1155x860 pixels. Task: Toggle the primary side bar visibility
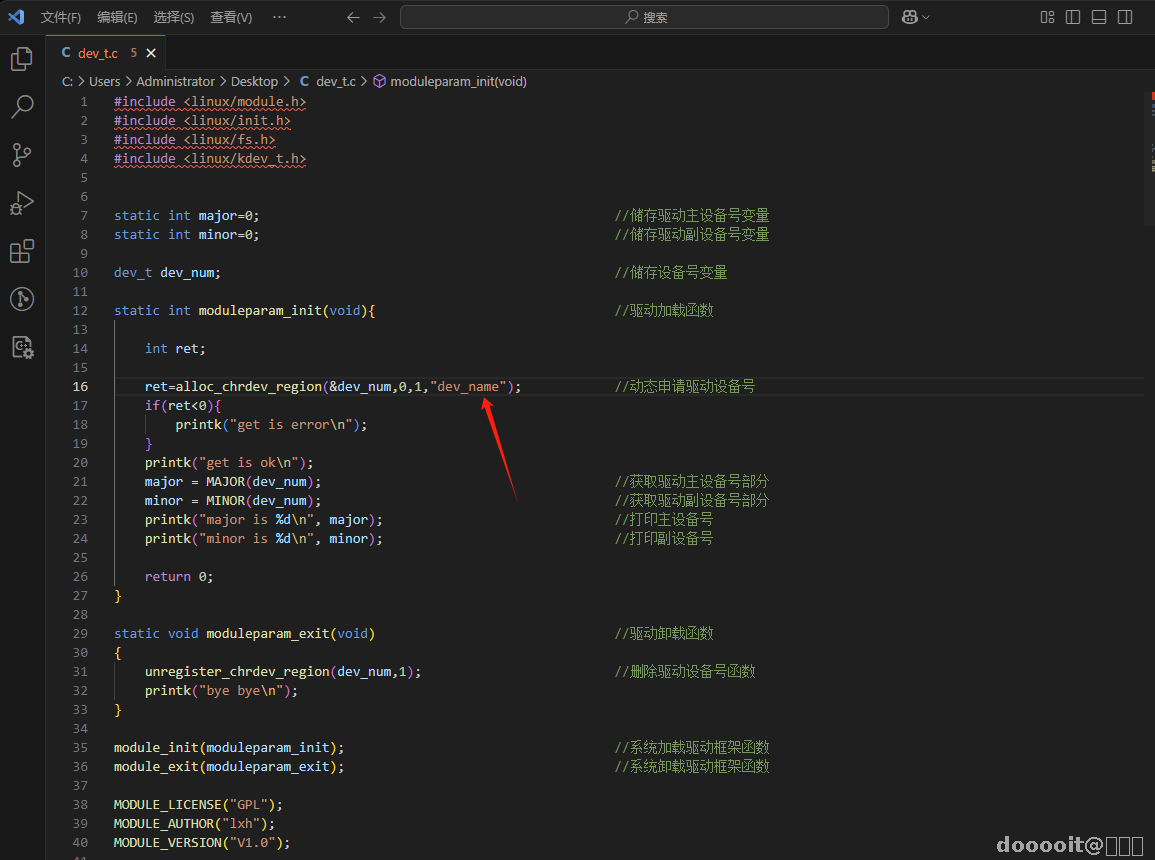(x=1073, y=17)
